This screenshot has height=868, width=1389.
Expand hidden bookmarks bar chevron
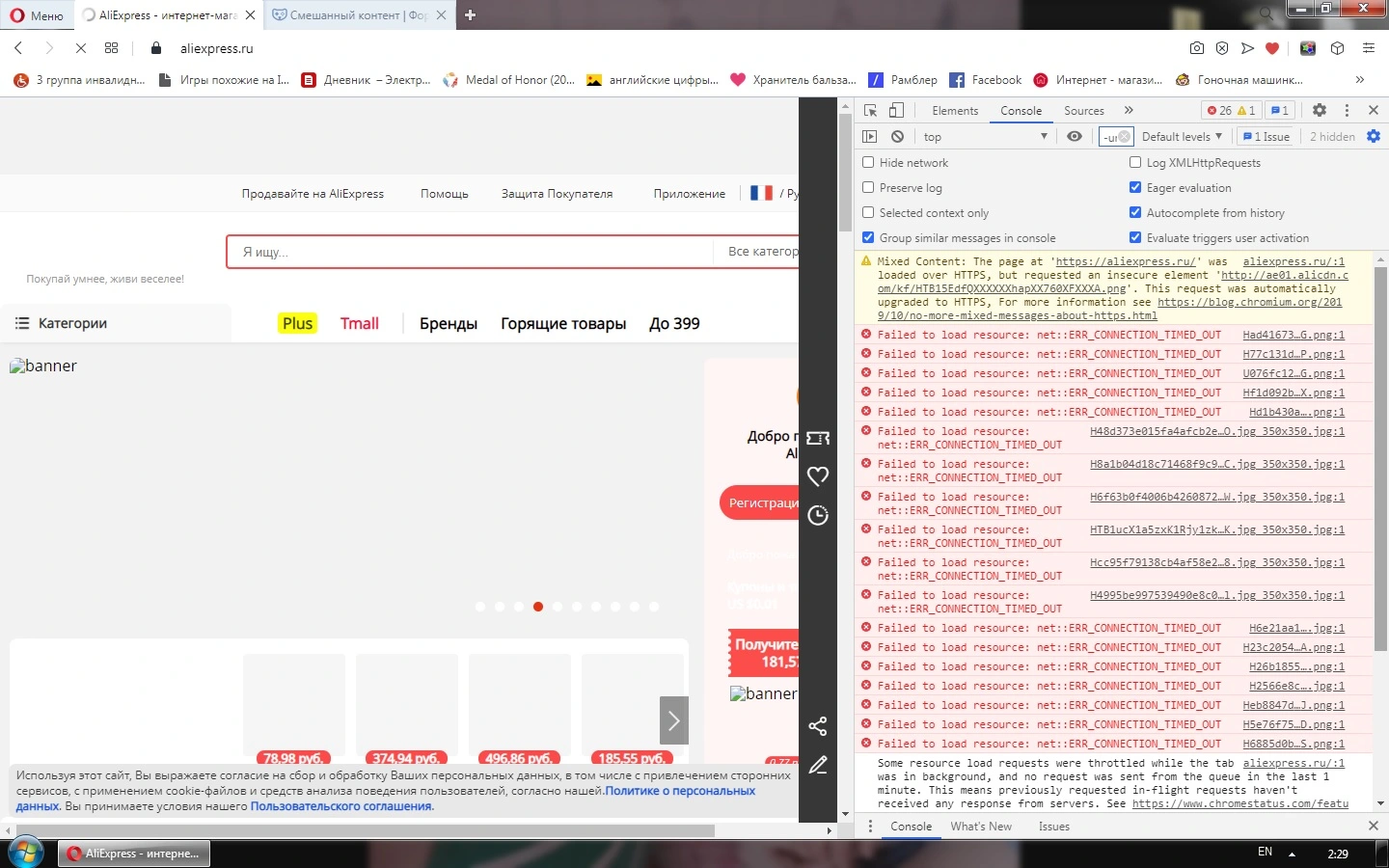click(1360, 80)
